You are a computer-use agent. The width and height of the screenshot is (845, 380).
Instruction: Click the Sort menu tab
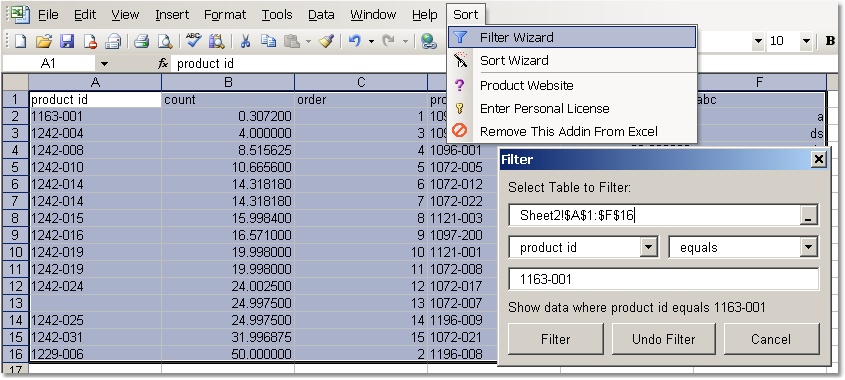point(466,15)
